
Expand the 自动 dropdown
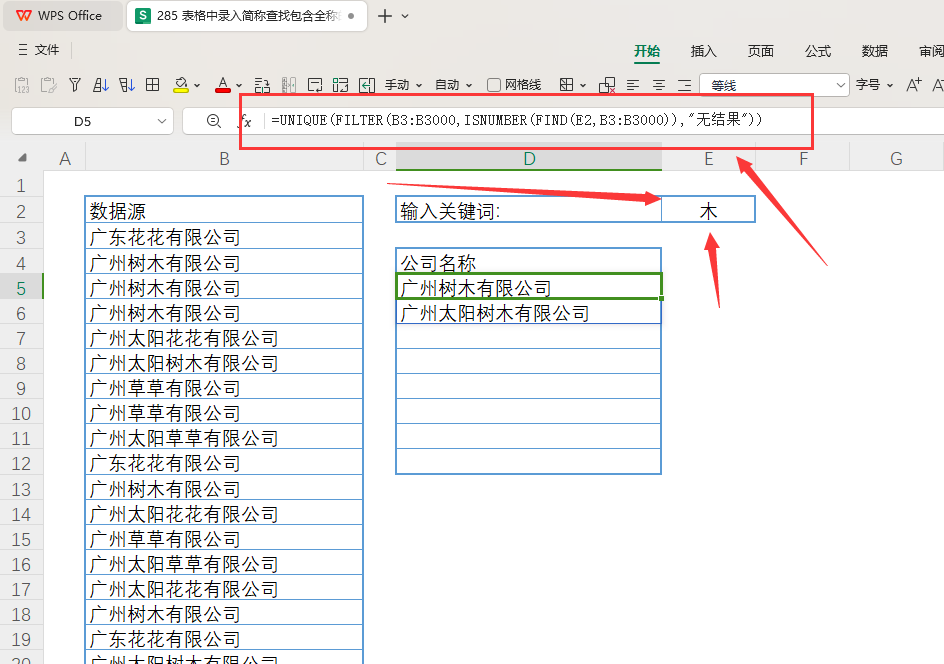[x=454, y=85]
